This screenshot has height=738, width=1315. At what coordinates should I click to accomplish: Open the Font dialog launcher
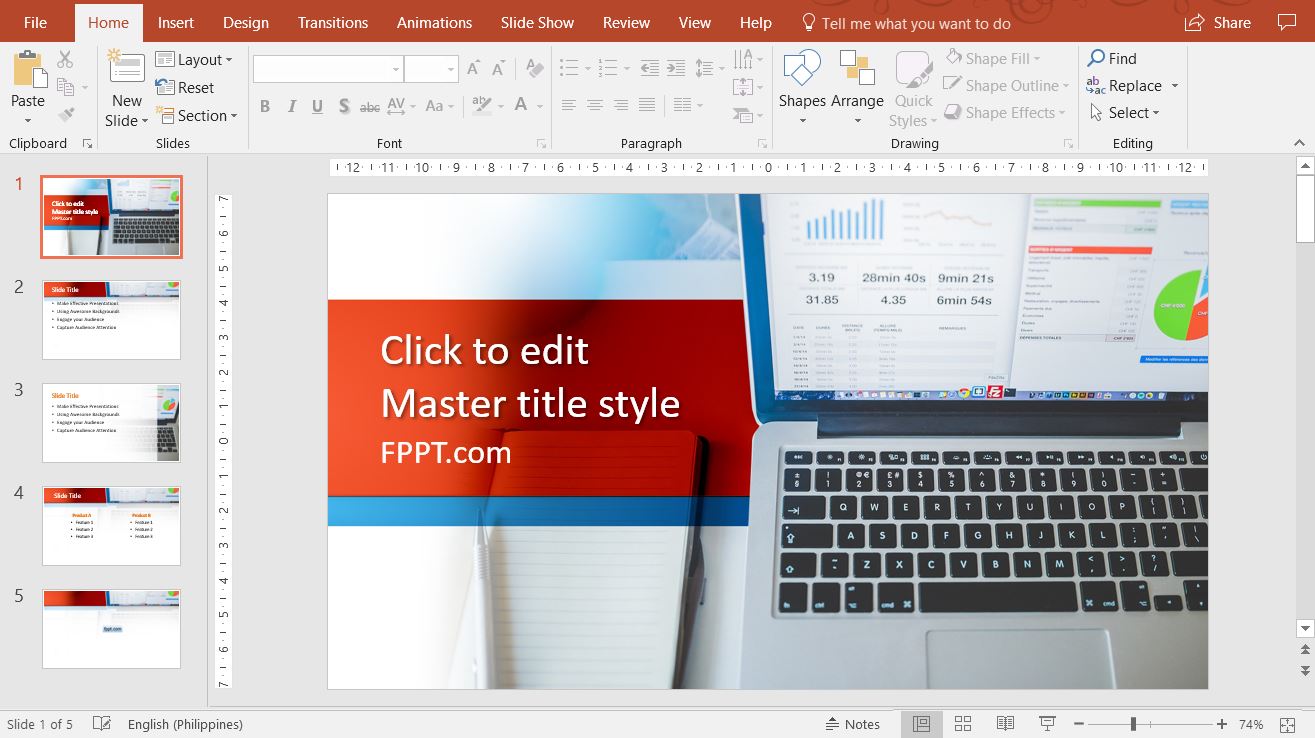pyautogui.click(x=541, y=144)
